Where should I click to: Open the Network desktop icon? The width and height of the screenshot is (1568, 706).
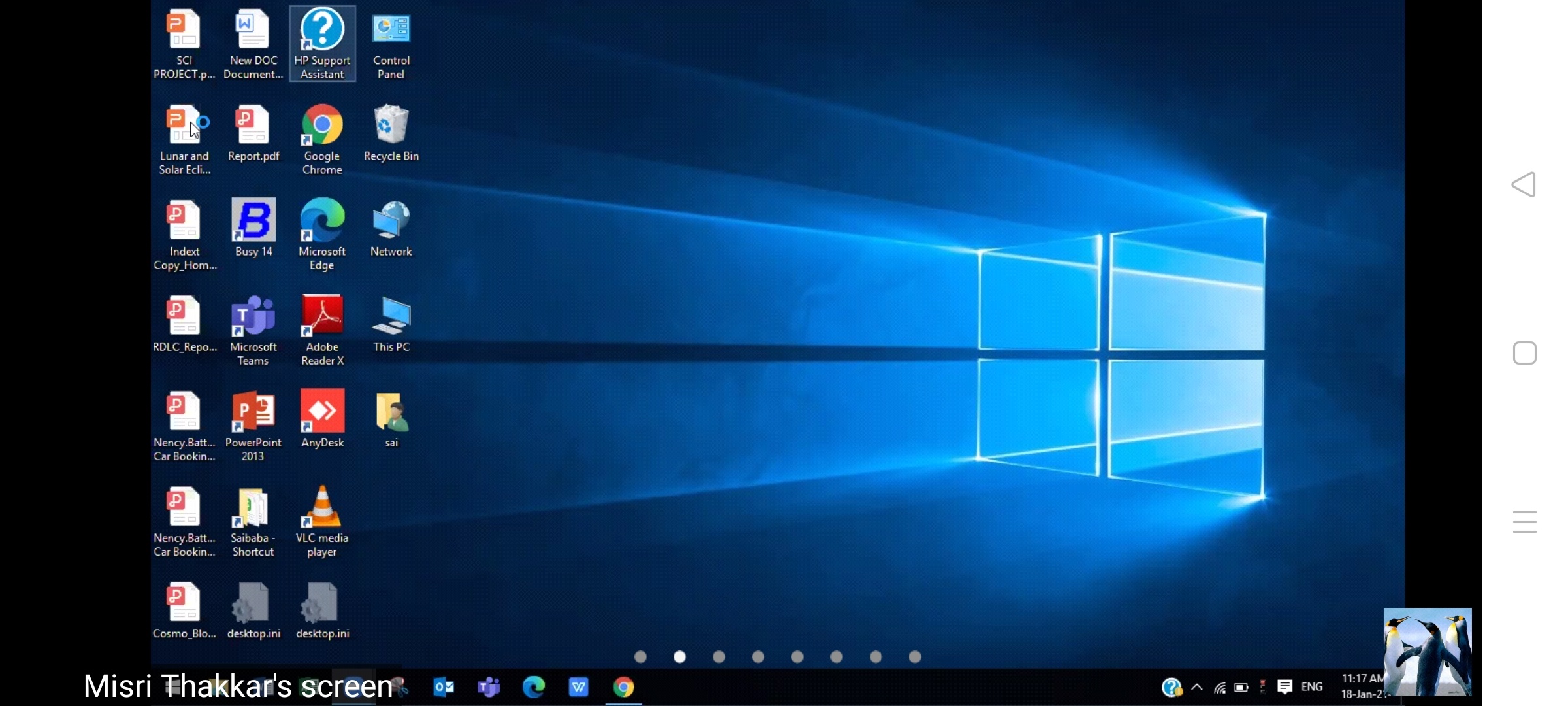coord(391,228)
